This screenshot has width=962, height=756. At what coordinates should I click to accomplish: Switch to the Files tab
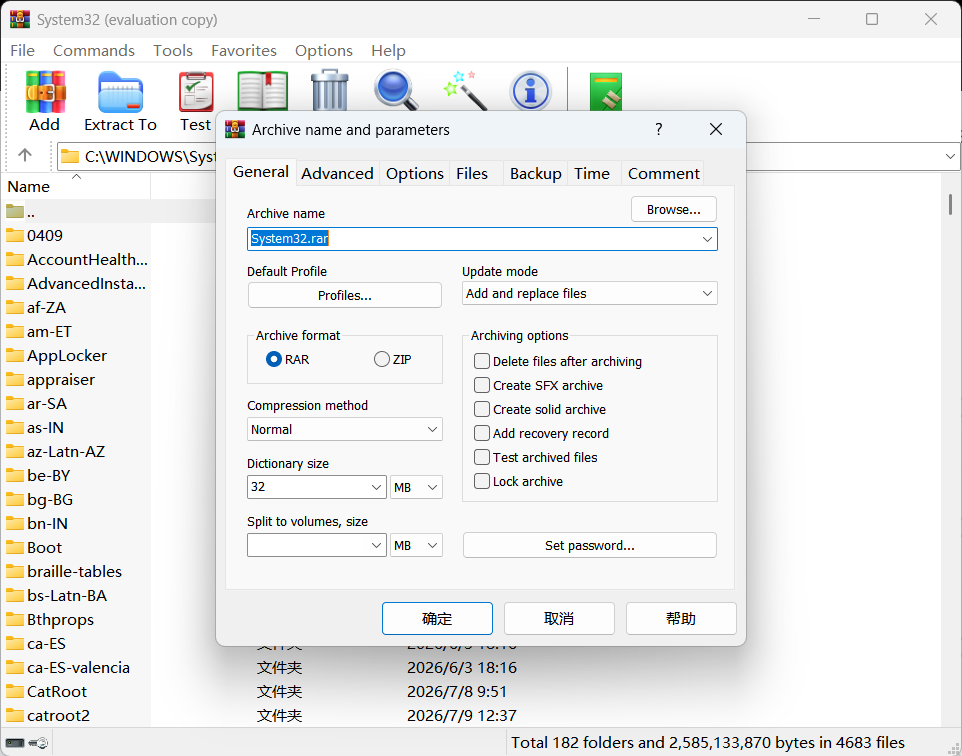tap(472, 174)
